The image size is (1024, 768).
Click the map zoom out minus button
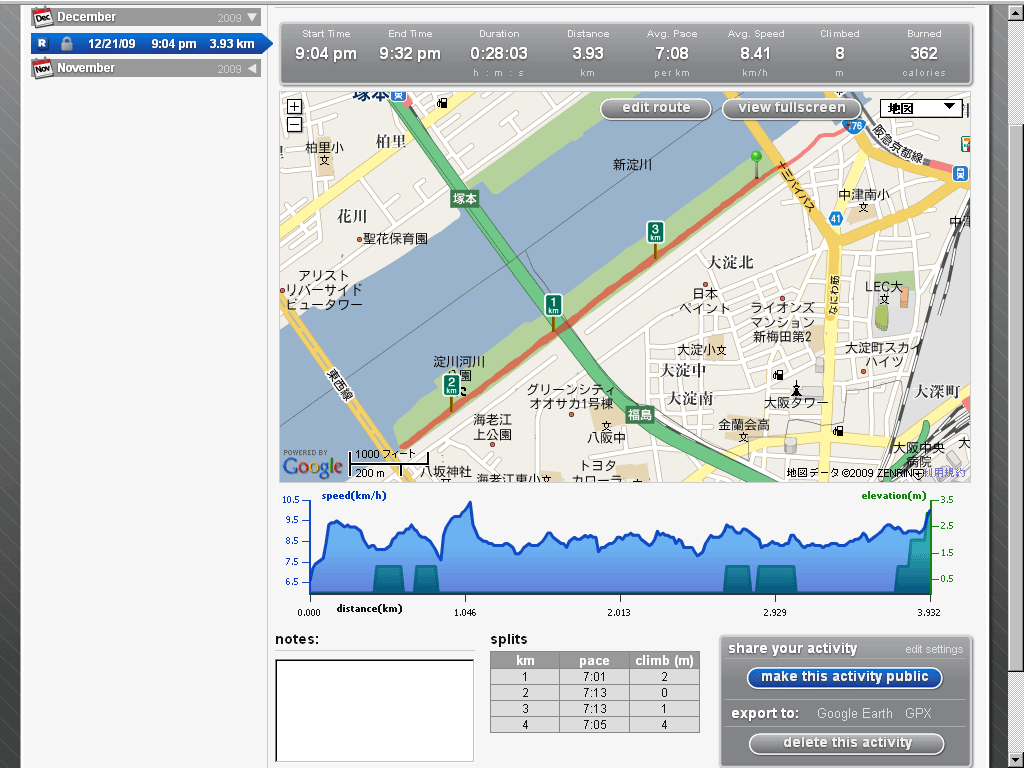tap(295, 124)
